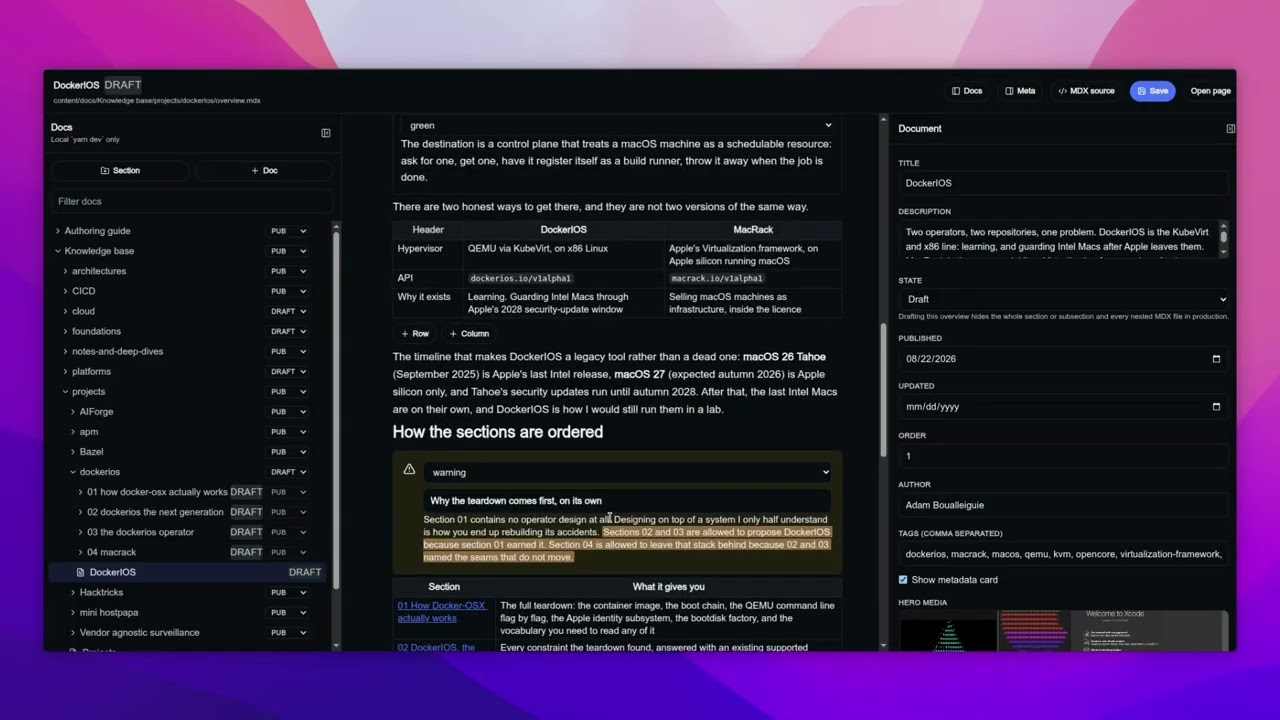
Task: Add a Column to the table
Action: [469, 334]
